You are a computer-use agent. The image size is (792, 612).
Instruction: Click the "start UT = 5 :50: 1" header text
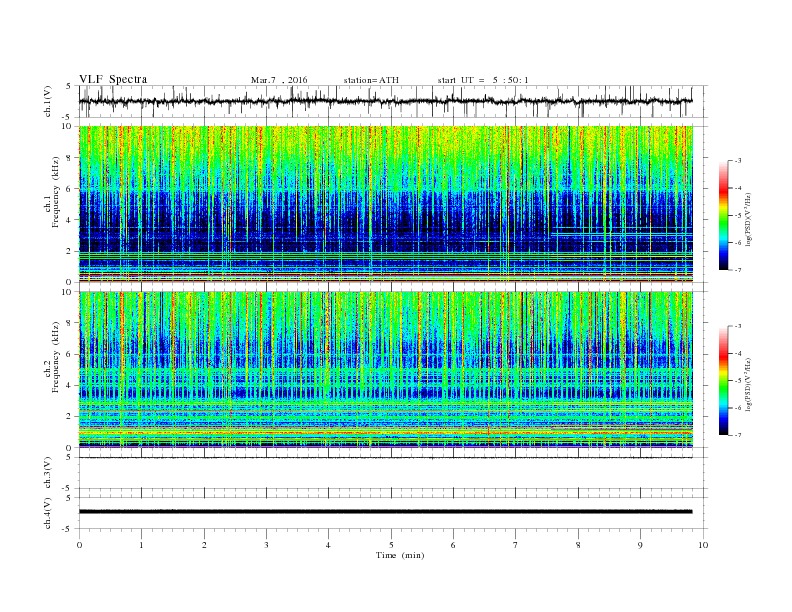483,80
